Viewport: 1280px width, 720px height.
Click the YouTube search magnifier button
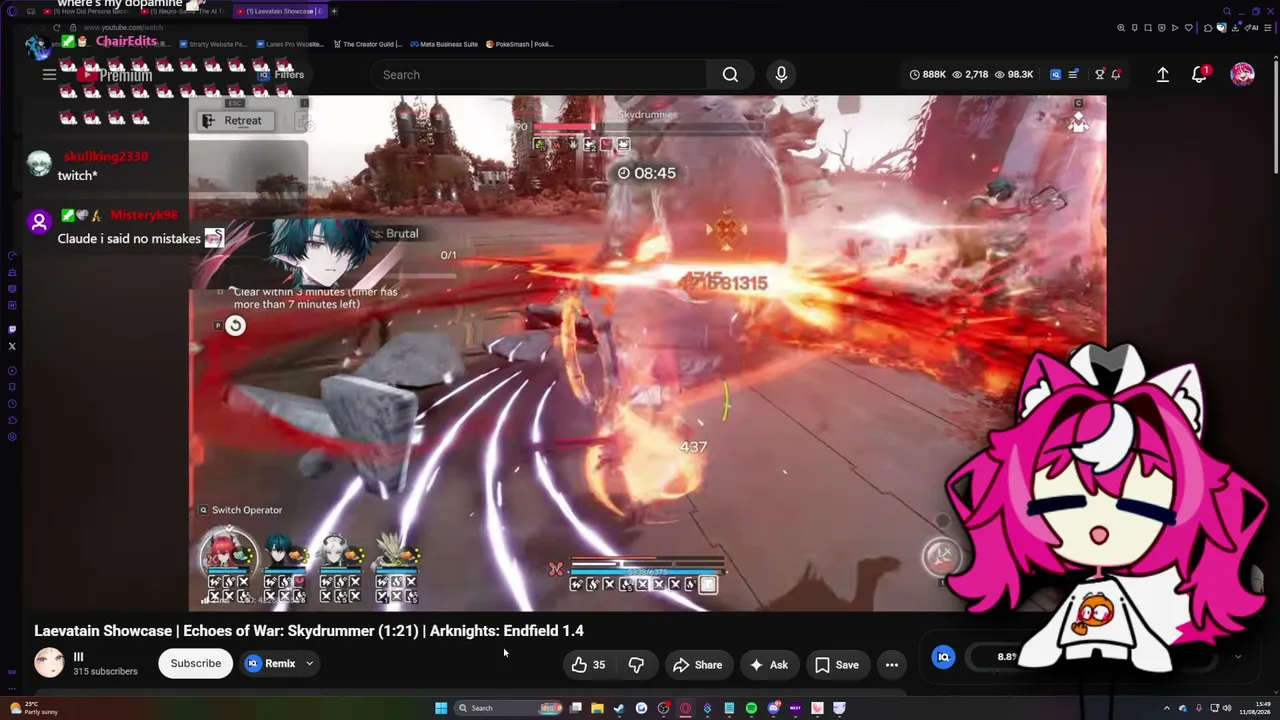coord(730,74)
